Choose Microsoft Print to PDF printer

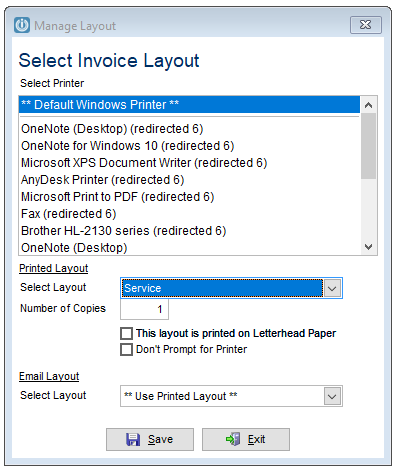pos(189,197)
